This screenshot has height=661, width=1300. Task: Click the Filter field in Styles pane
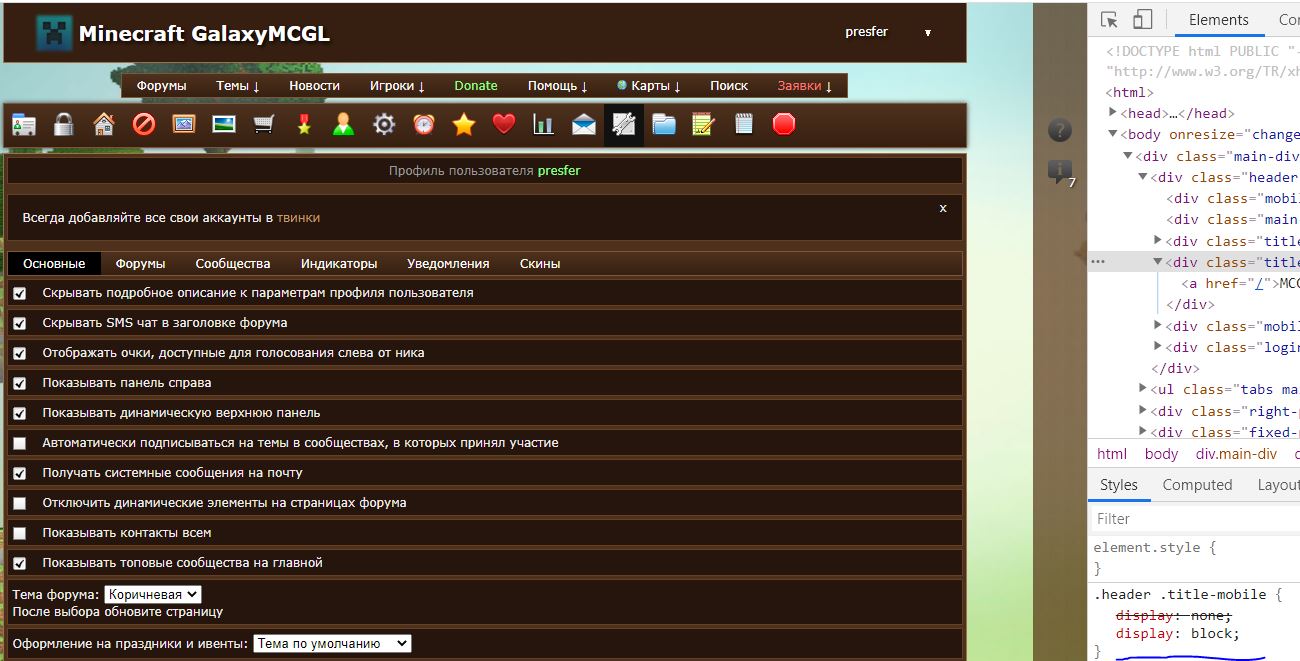(x=1190, y=519)
